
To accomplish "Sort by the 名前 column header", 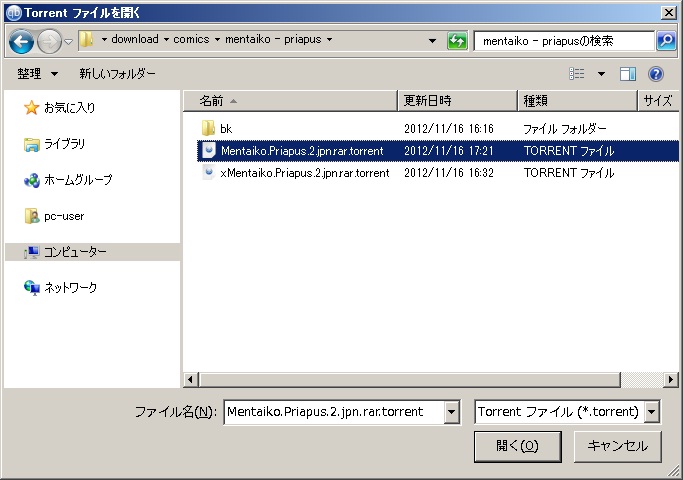I will [x=291, y=101].
